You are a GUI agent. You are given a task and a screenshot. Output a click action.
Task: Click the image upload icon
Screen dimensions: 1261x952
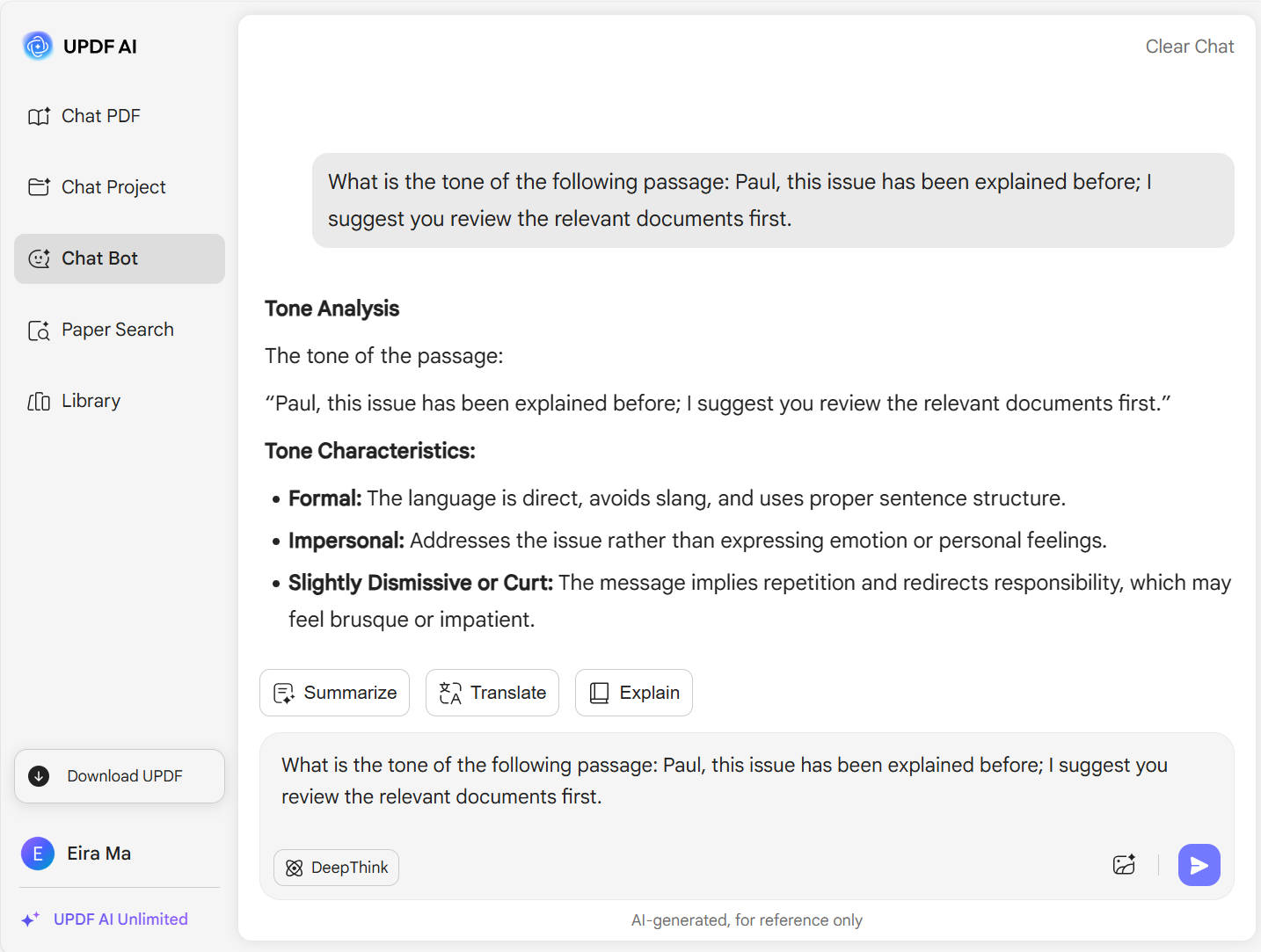(x=1124, y=865)
